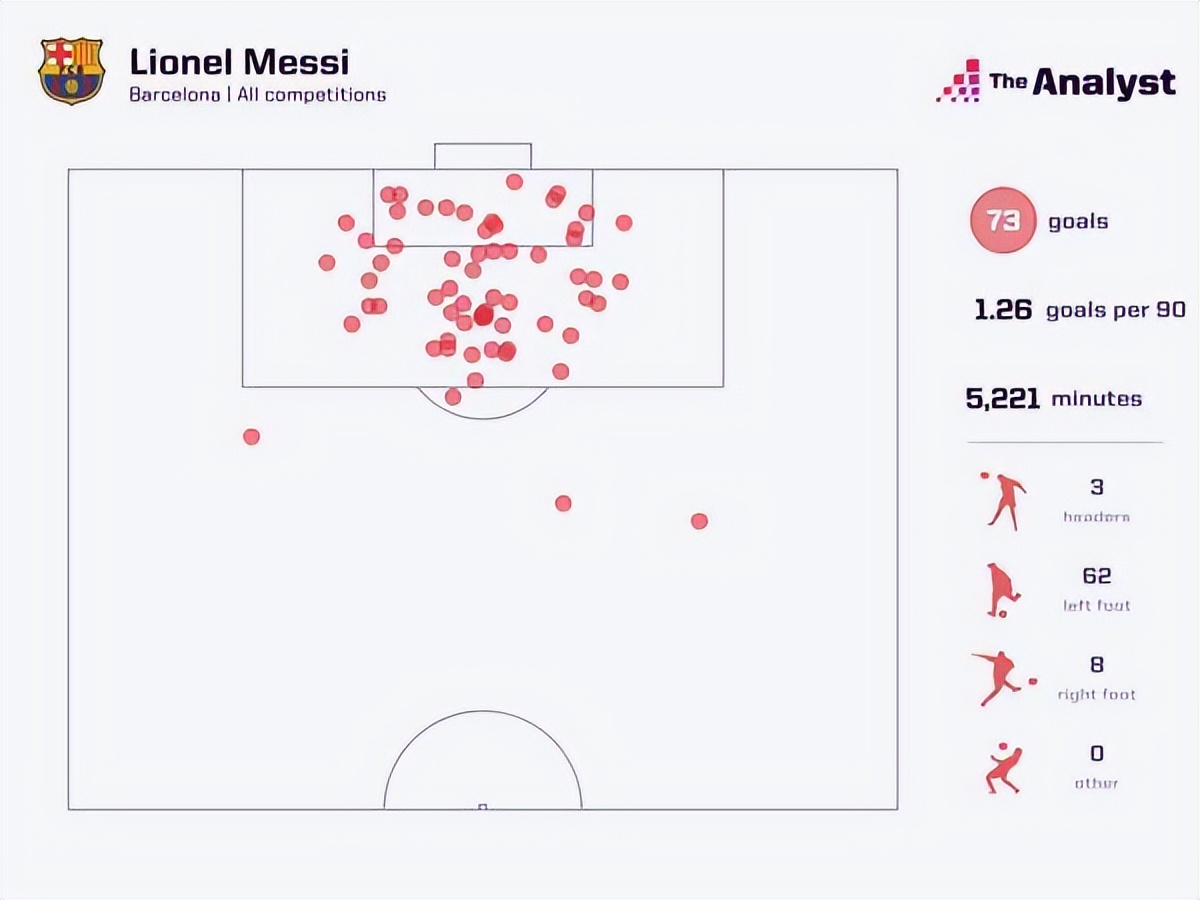Viewport: 1200px width, 900px height.
Task: Click the 8 right foot count
Action: 1096,665
